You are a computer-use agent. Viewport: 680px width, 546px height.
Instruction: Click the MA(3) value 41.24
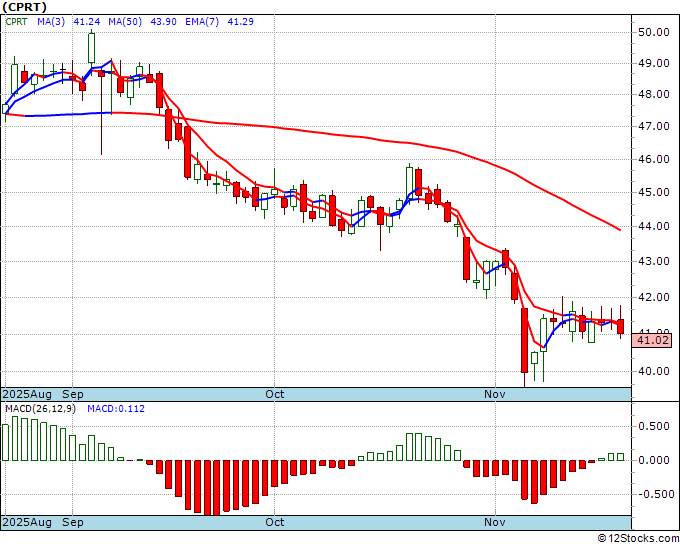click(x=87, y=22)
